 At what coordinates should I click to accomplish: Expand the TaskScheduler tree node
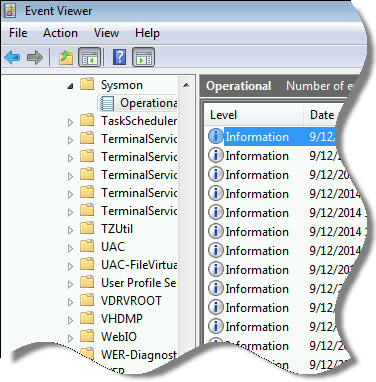click(x=70, y=122)
